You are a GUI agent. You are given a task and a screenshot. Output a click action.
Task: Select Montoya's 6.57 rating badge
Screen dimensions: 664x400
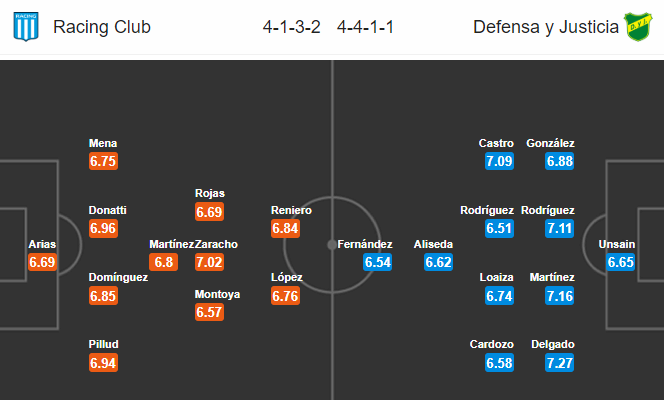point(209,312)
